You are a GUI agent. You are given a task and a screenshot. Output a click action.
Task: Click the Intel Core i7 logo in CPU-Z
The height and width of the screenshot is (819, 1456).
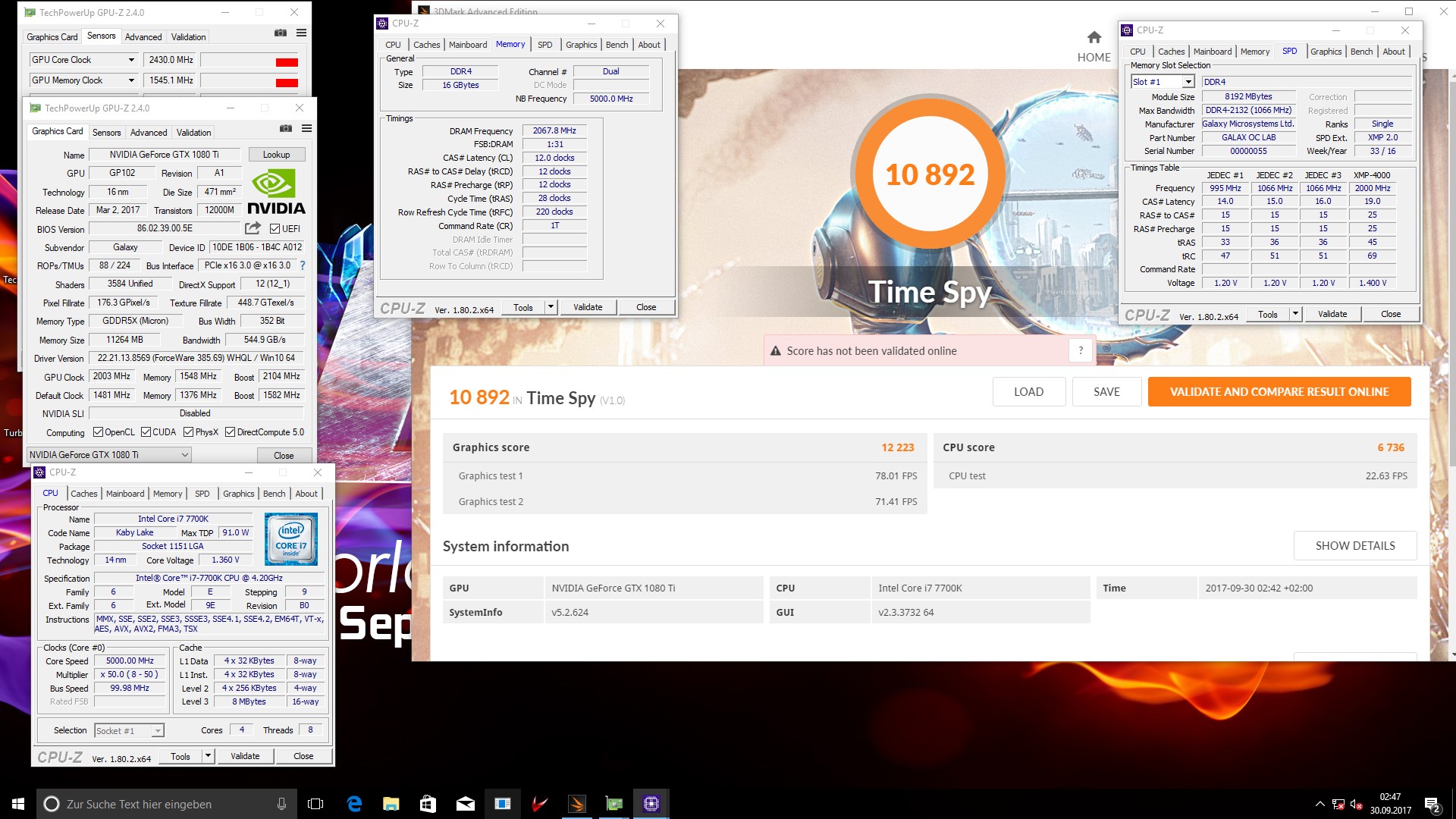(x=291, y=539)
